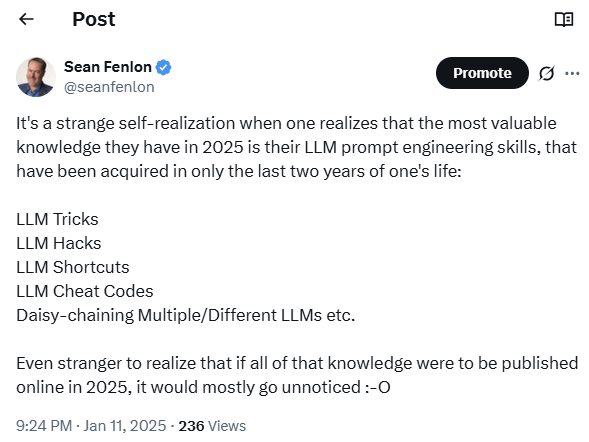The height and width of the screenshot is (442, 589).
Task: Click the LLM Cheat Codes line
Action: [85, 291]
